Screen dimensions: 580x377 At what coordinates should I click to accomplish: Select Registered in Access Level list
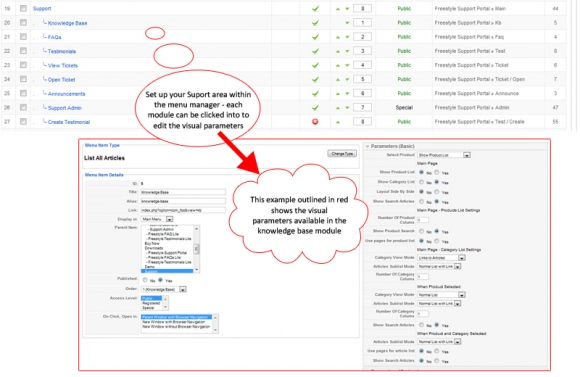tap(151, 303)
